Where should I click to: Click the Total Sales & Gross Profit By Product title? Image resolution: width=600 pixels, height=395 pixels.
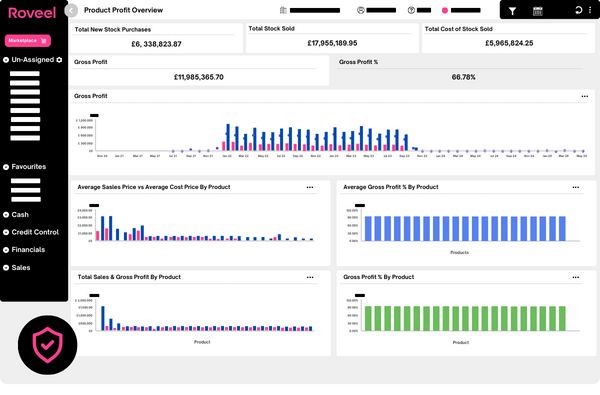pyautogui.click(x=129, y=277)
